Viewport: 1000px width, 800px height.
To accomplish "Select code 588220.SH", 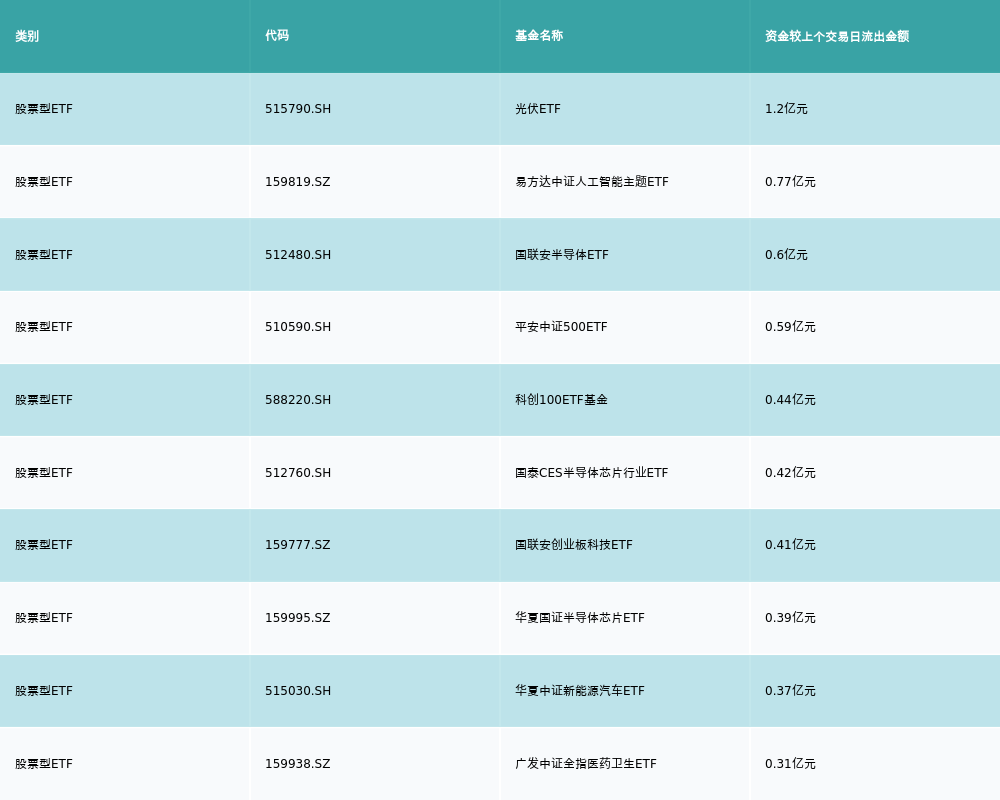I will tap(298, 400).
